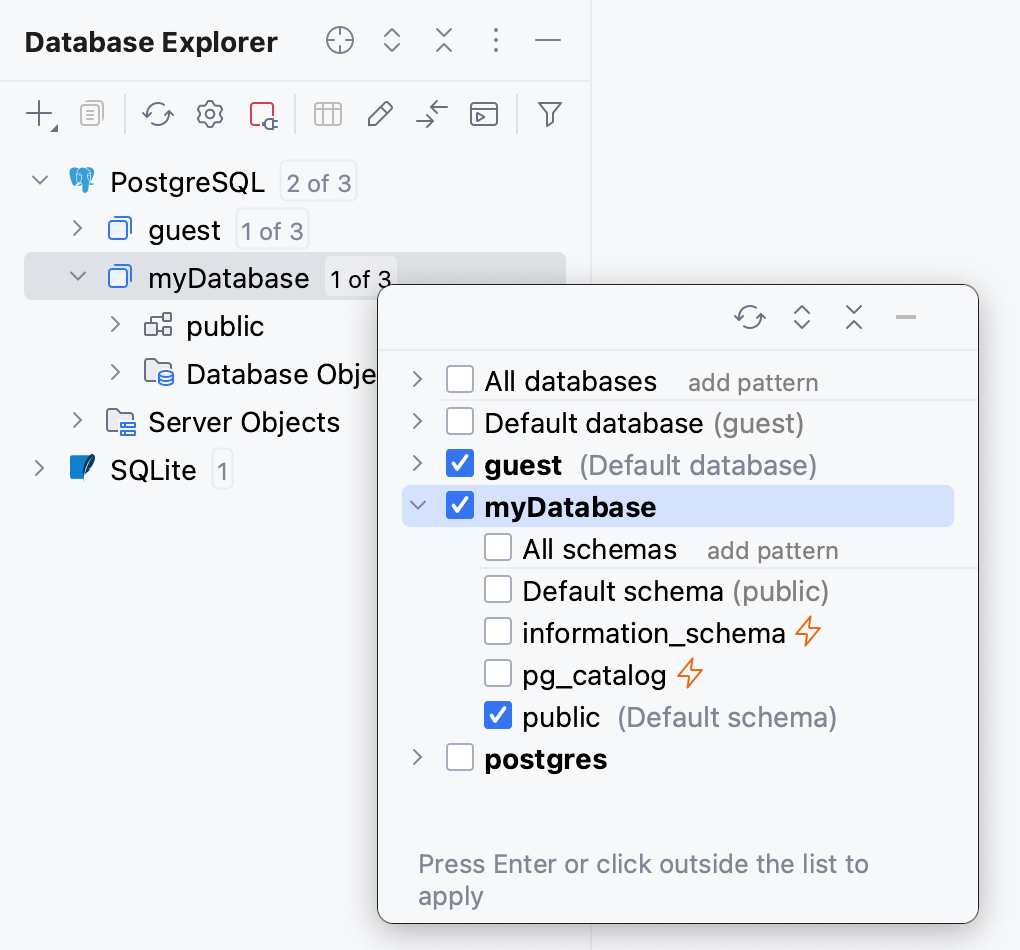
Task: Refresh the database connection
Action: (x=157, y=114)
